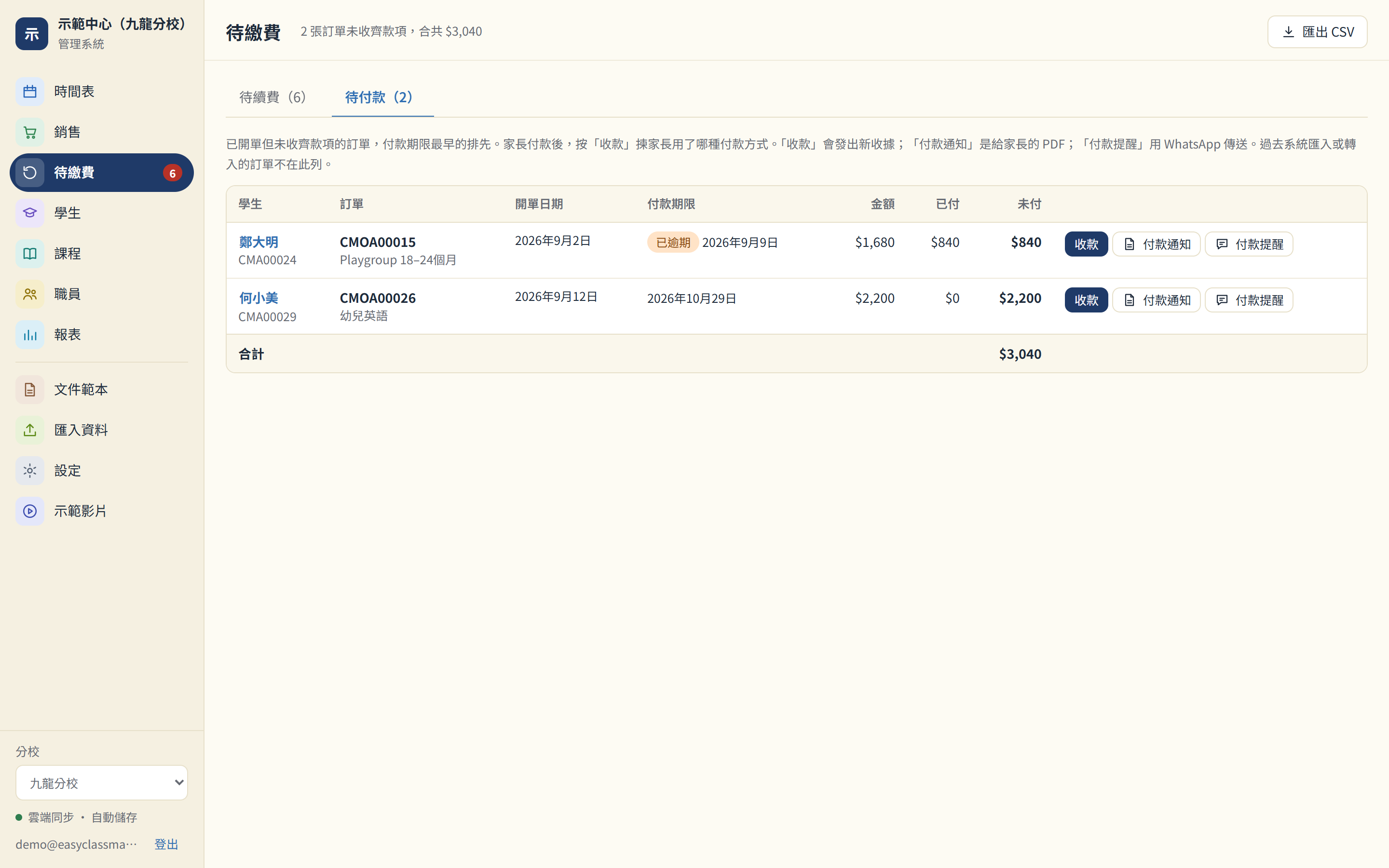Click 付款通知 button for 何小美

[1156, 300]
